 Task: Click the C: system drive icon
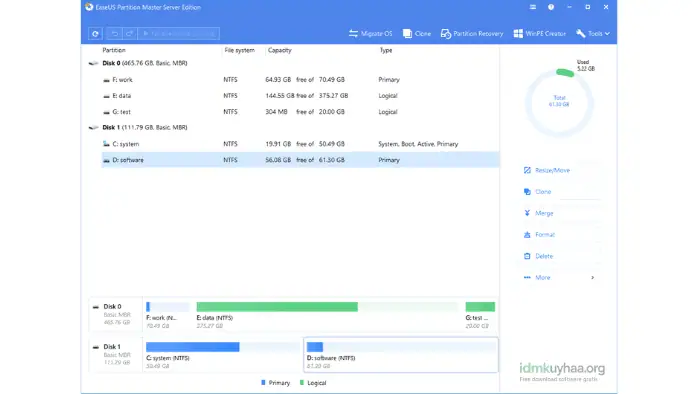[106, 144]
